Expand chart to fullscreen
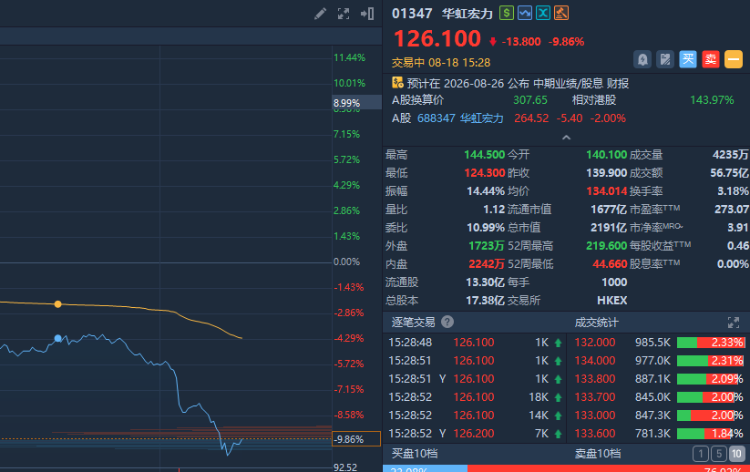 pos(343,13)
